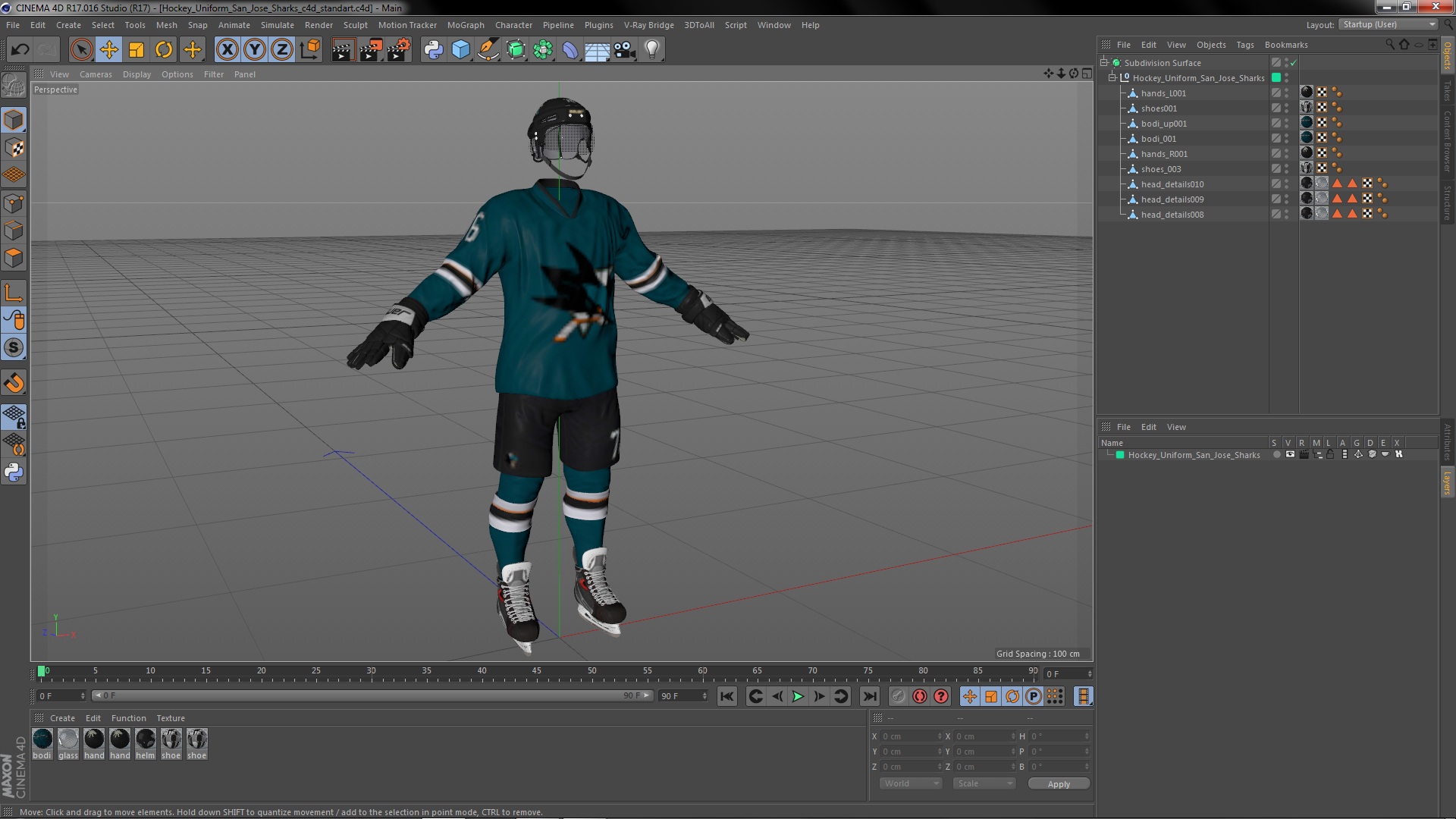Go to start of animation

tap(726, 696)
